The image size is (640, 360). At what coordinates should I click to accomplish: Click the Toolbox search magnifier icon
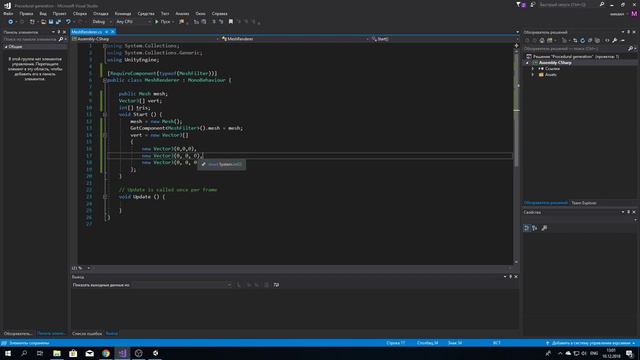tap(61, 39)
